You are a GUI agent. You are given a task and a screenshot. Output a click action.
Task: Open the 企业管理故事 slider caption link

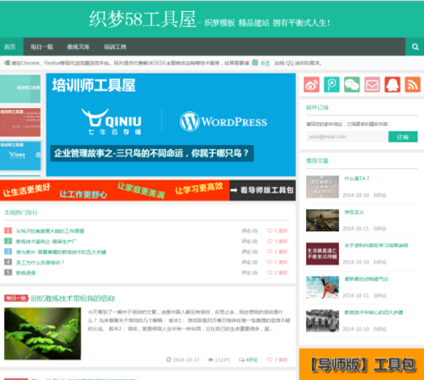[152, 153]
